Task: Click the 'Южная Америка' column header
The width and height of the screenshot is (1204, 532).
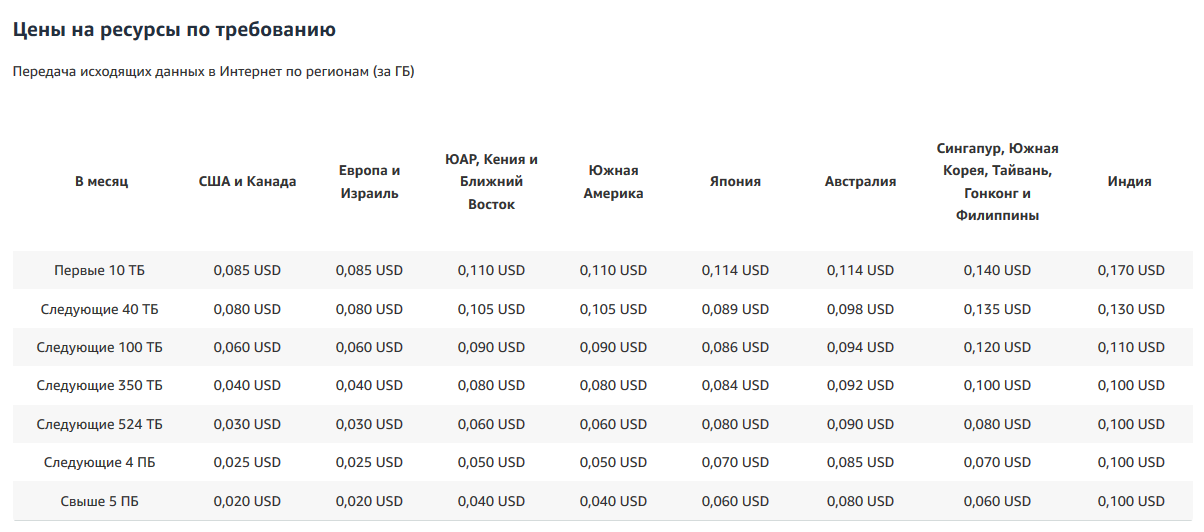Action: point(613,181)
